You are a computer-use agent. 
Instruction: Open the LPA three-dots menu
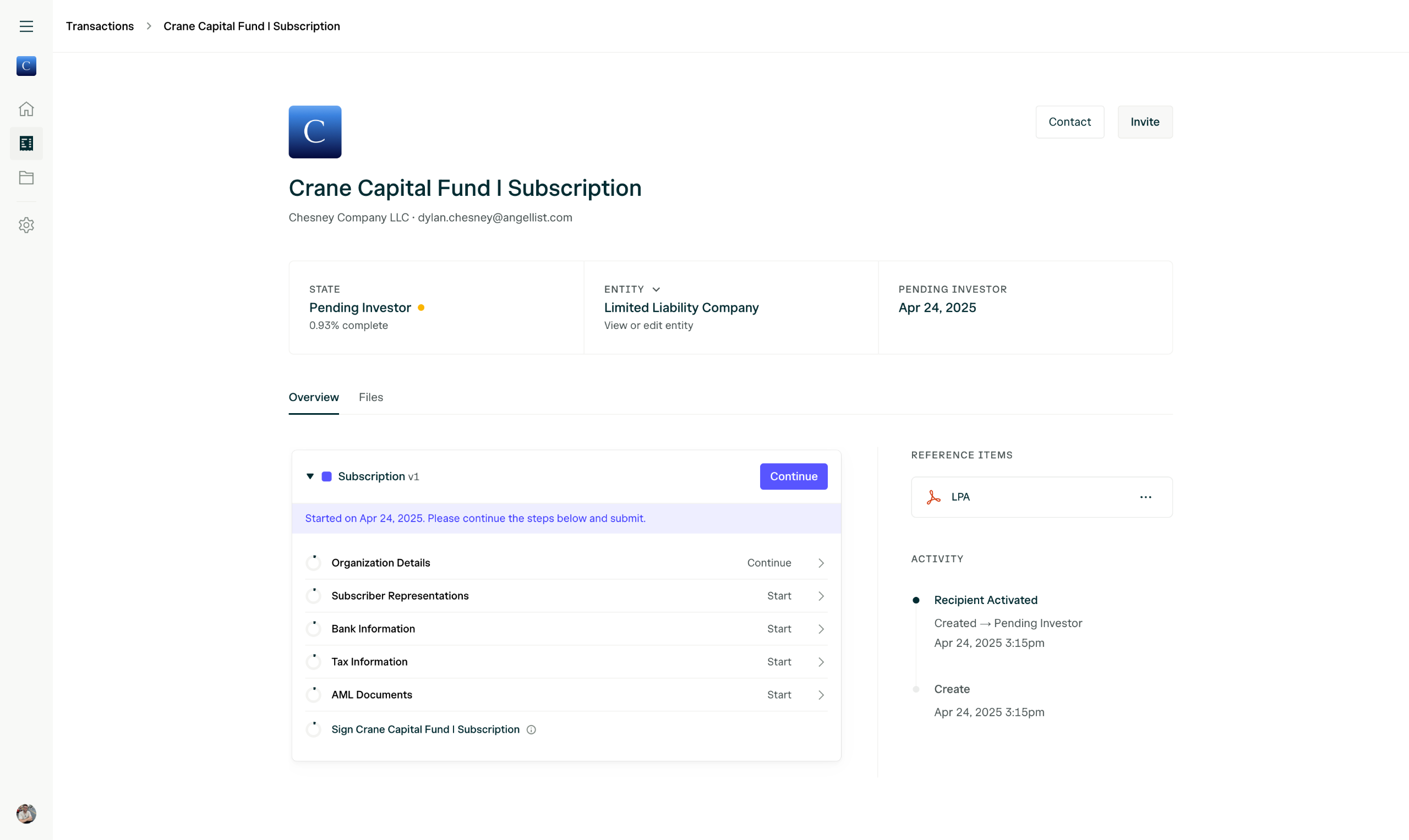[x=1145, y=497]
